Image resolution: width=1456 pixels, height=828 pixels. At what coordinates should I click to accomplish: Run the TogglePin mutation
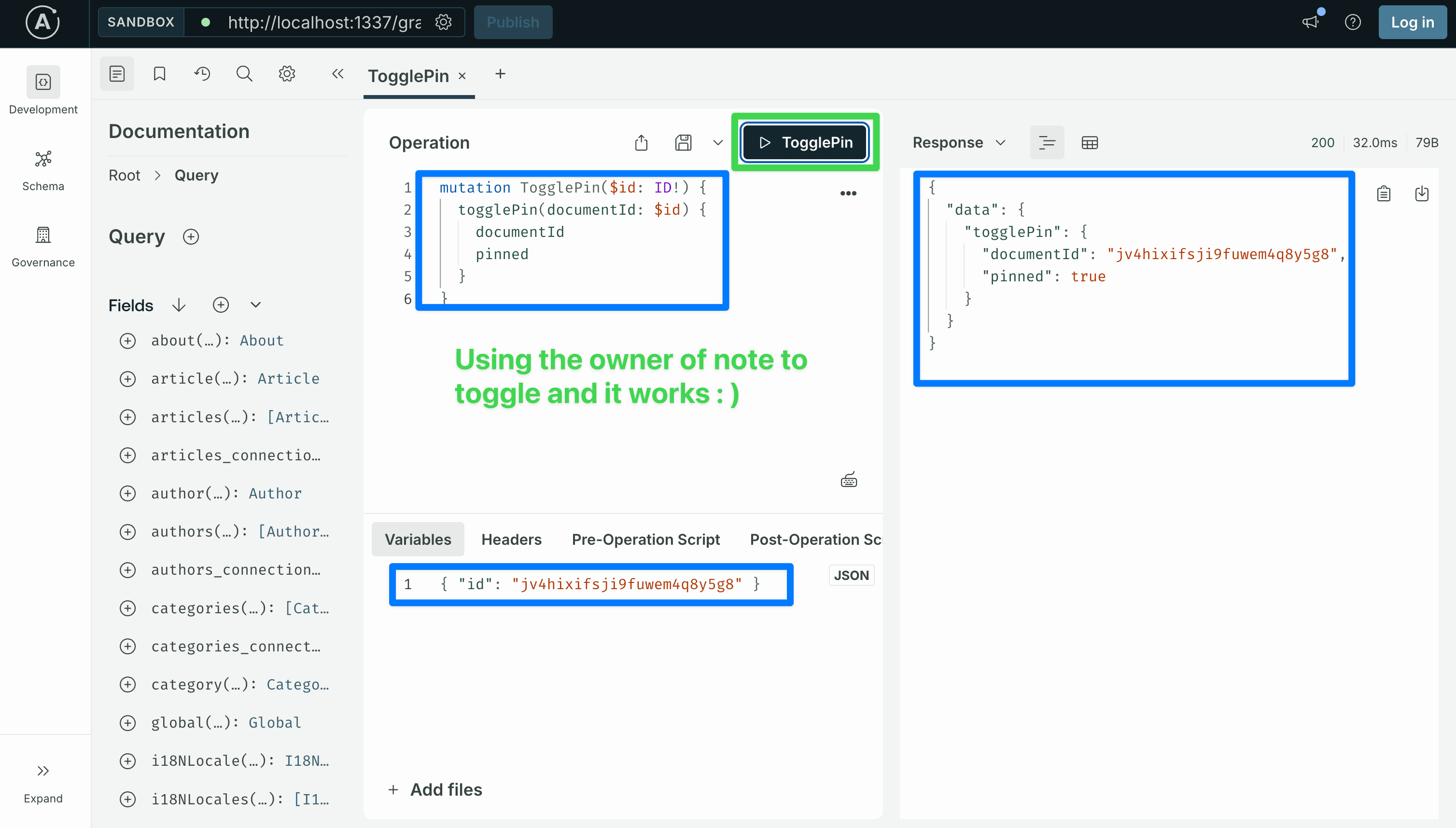click(x=805, y=142)
